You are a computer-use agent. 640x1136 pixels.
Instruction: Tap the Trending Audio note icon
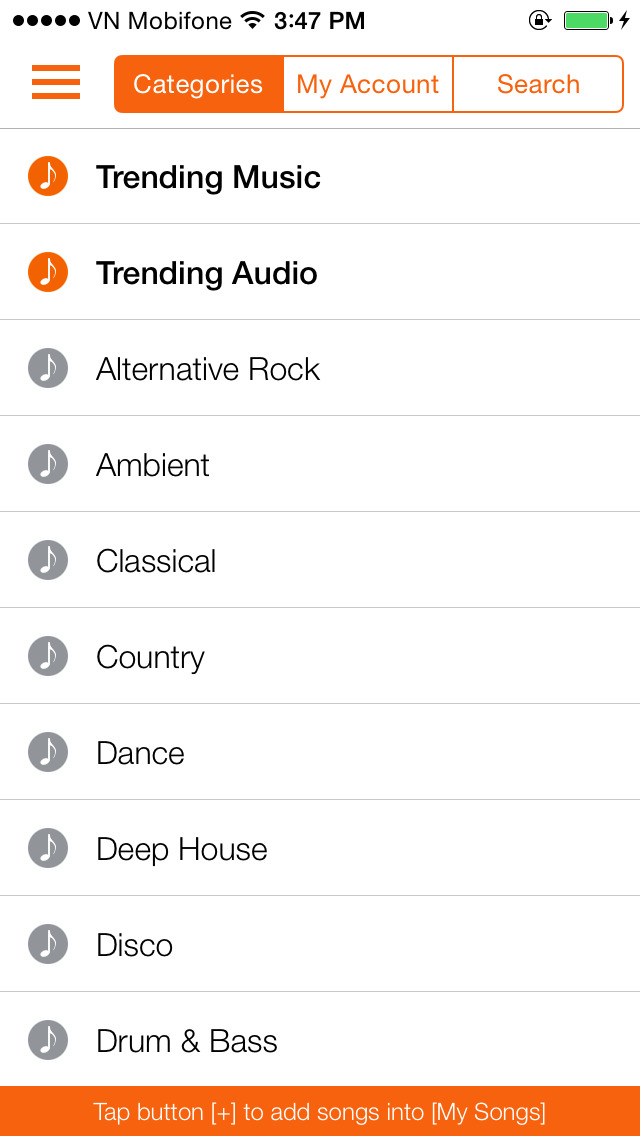(x=48, y=272)
